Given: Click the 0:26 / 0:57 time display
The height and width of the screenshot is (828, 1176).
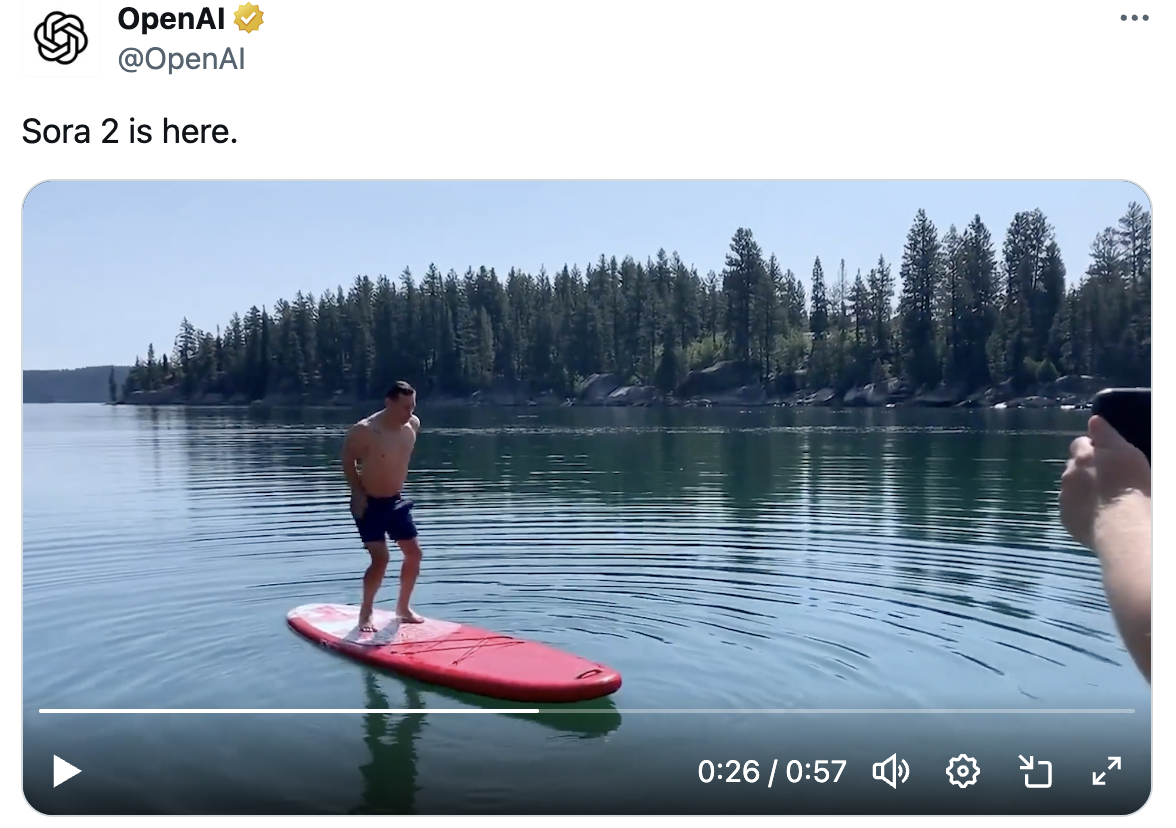Looking at the screenshot, I should coord(772,771).
